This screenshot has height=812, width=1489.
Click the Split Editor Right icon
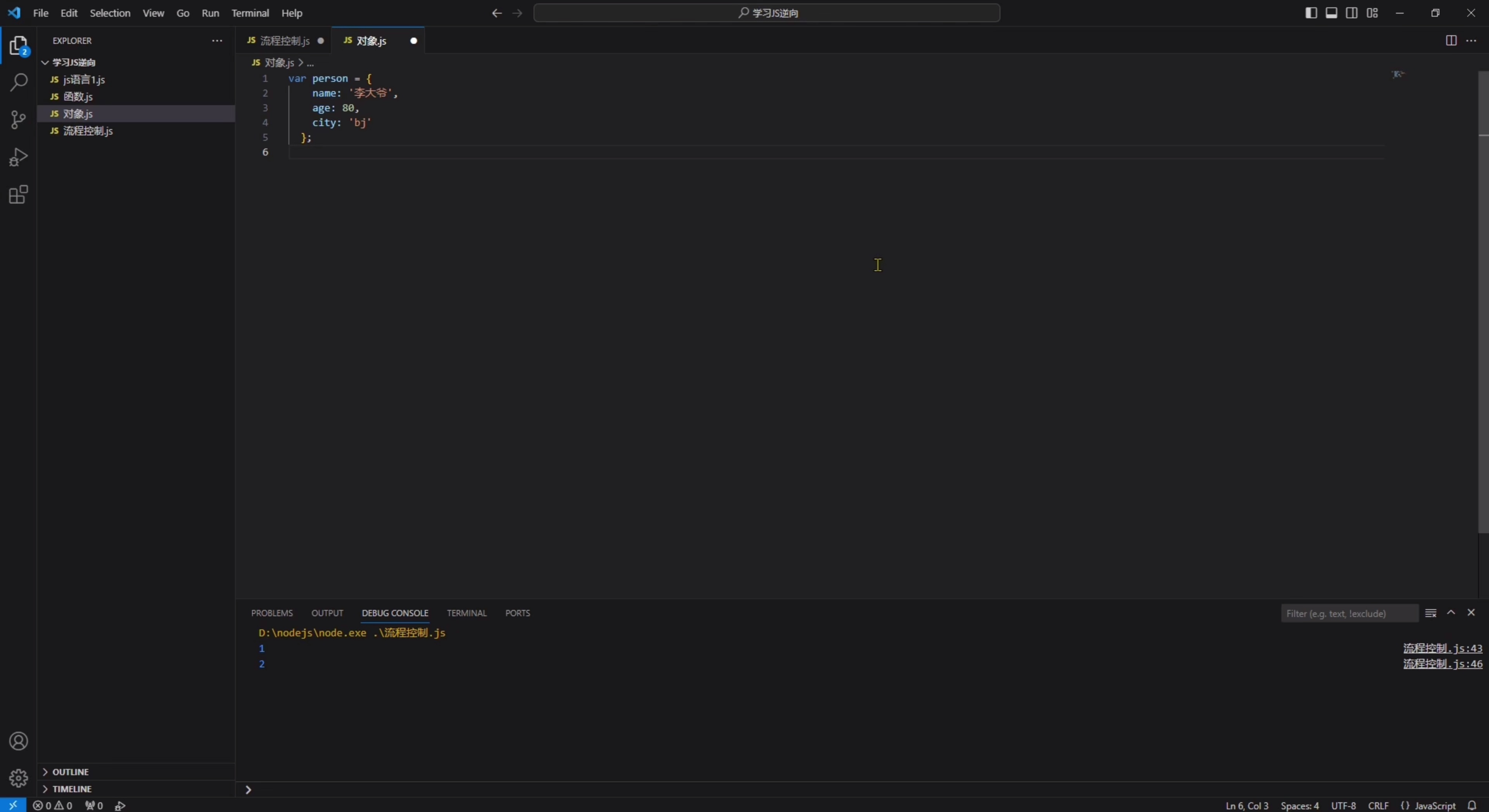point(1451,40)
